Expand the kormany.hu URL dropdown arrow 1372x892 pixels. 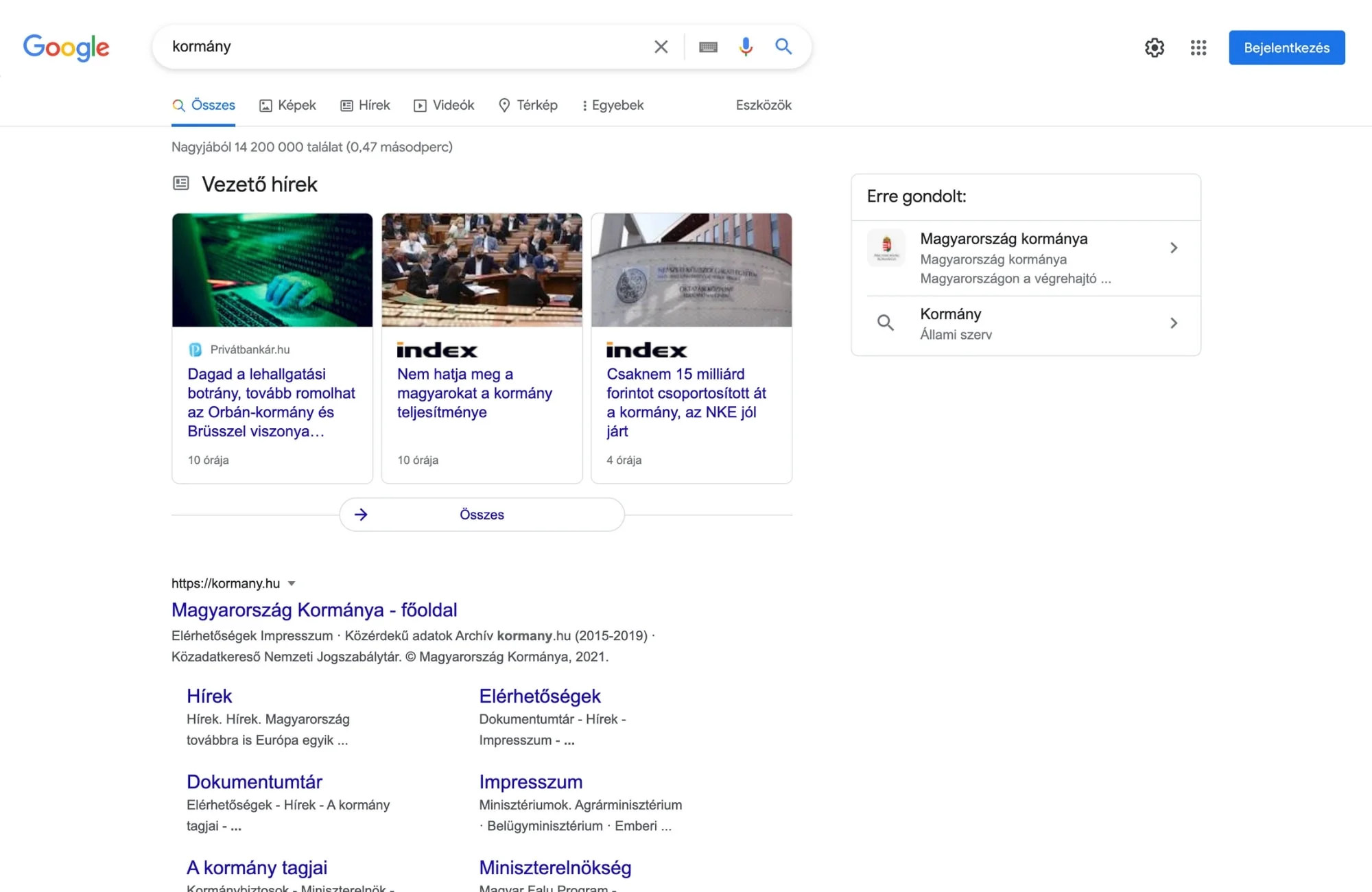pyautogui.click(x=292, y=583)
